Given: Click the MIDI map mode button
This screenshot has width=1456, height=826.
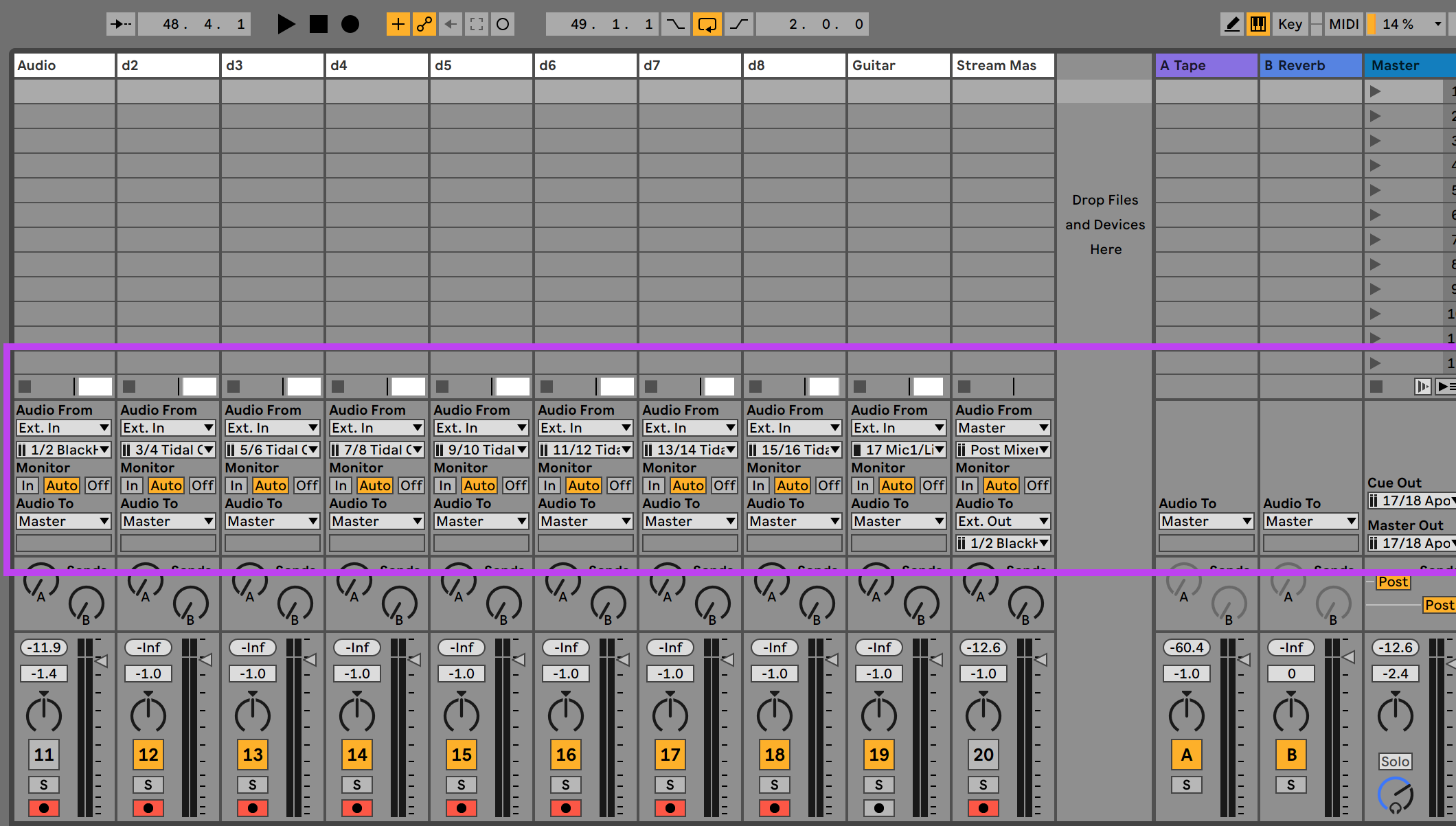Looking at the screenshot, I should (x=1343, y=24).
